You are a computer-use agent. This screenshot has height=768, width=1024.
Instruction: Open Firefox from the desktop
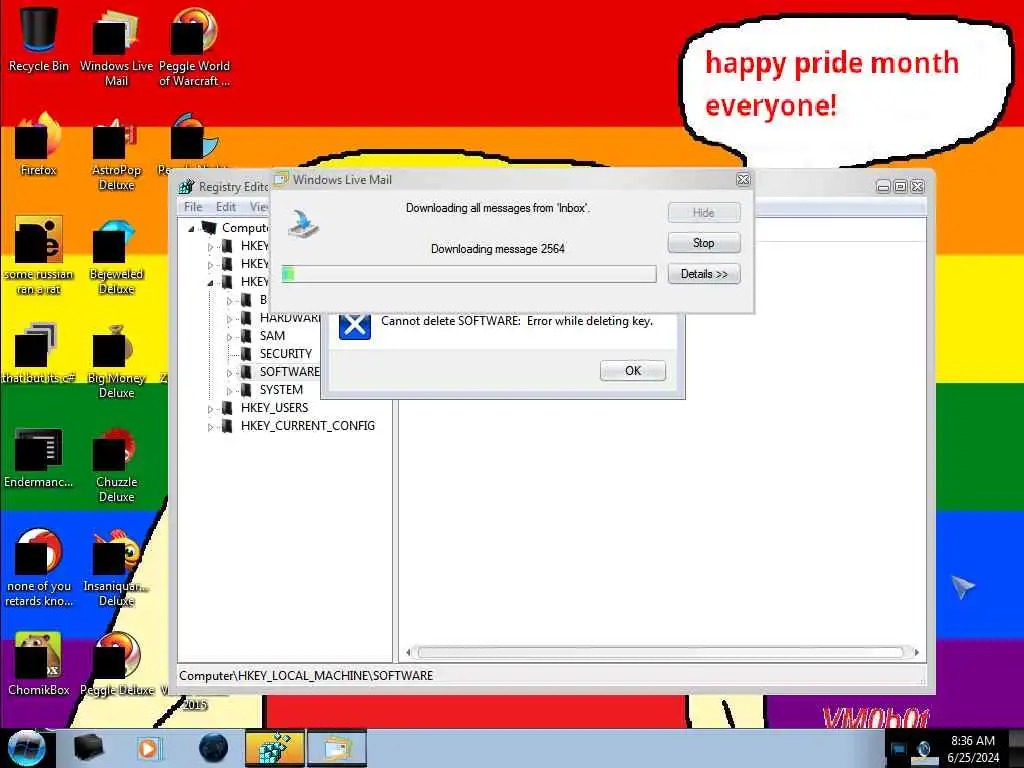point(38,144)
